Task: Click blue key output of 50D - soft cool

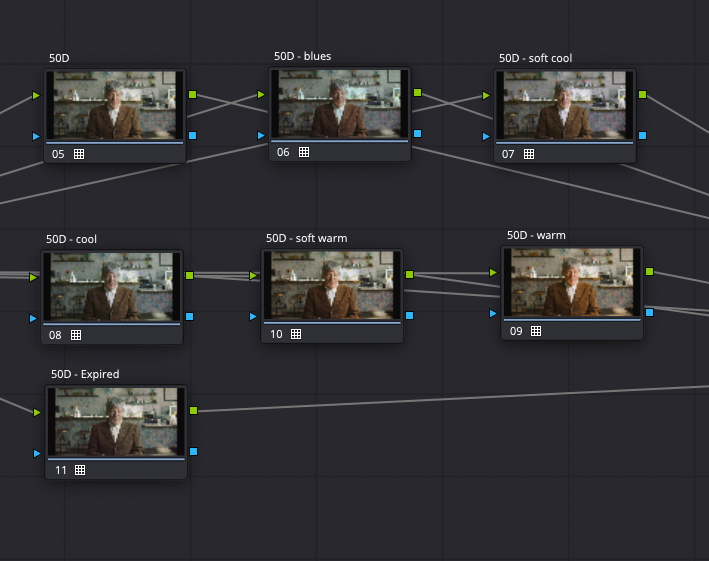Action: click(642, 134)
